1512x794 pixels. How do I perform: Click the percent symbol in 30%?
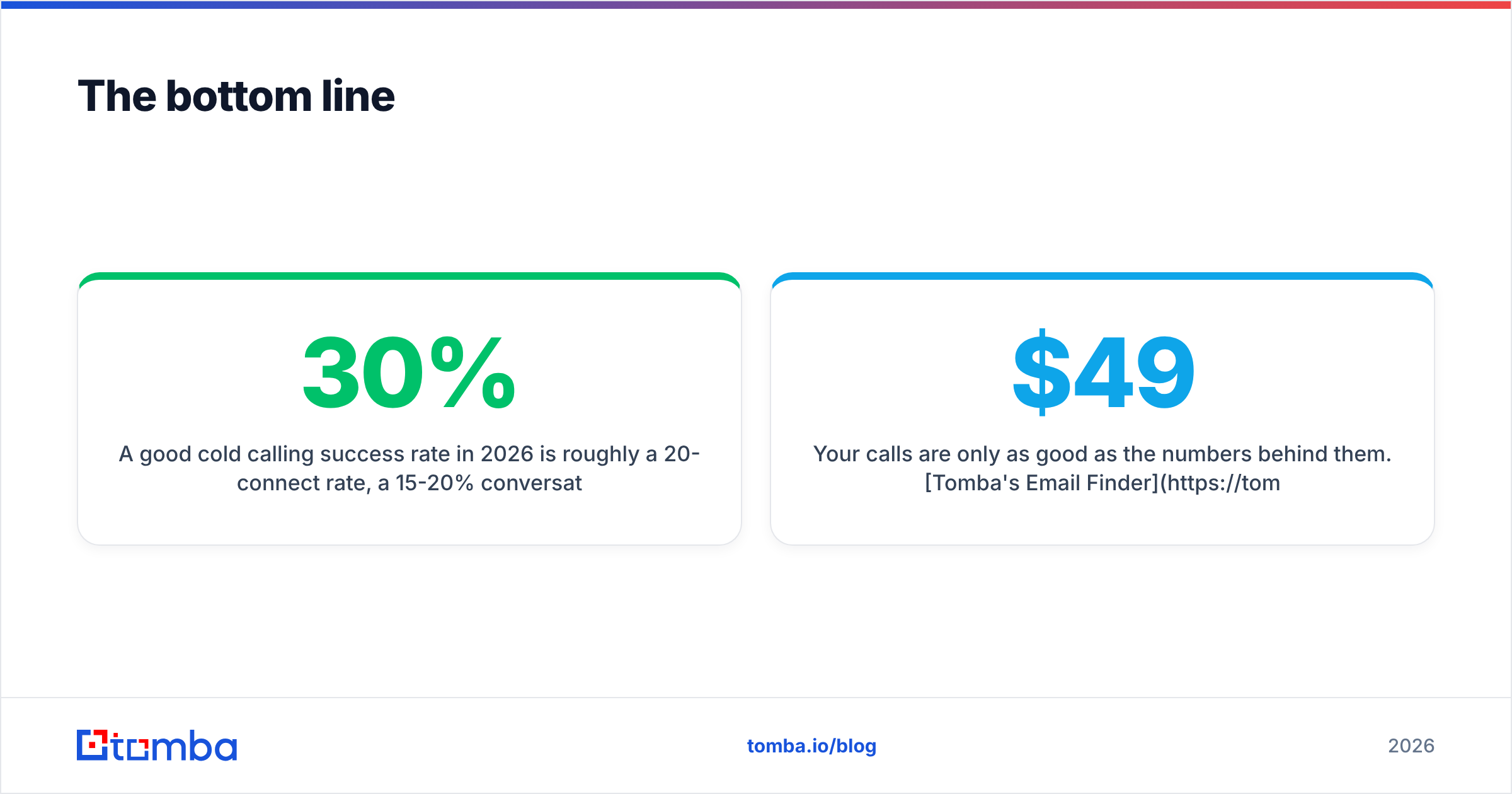[473, 372]
